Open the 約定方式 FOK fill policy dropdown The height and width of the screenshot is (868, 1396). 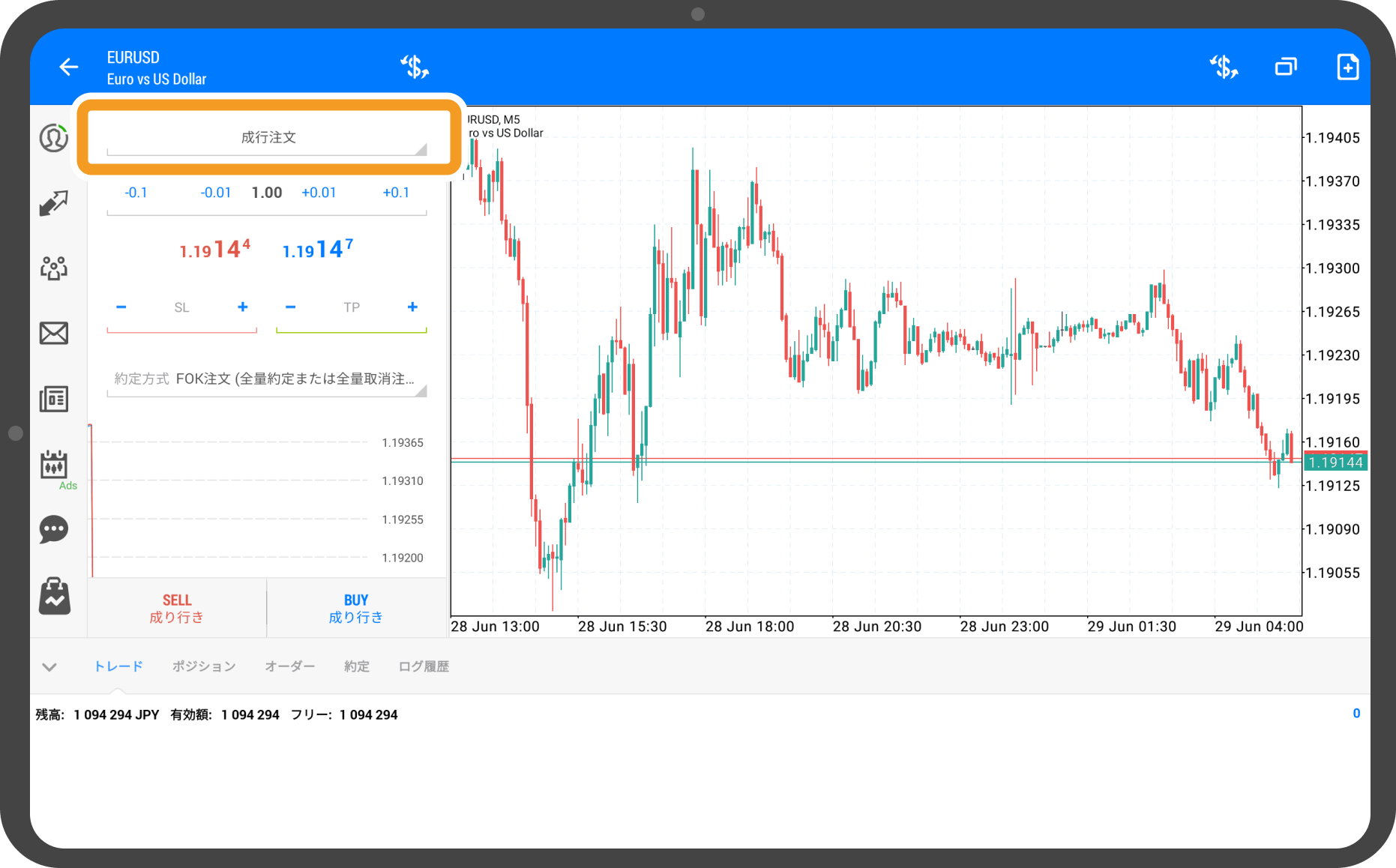click(268, 379)
